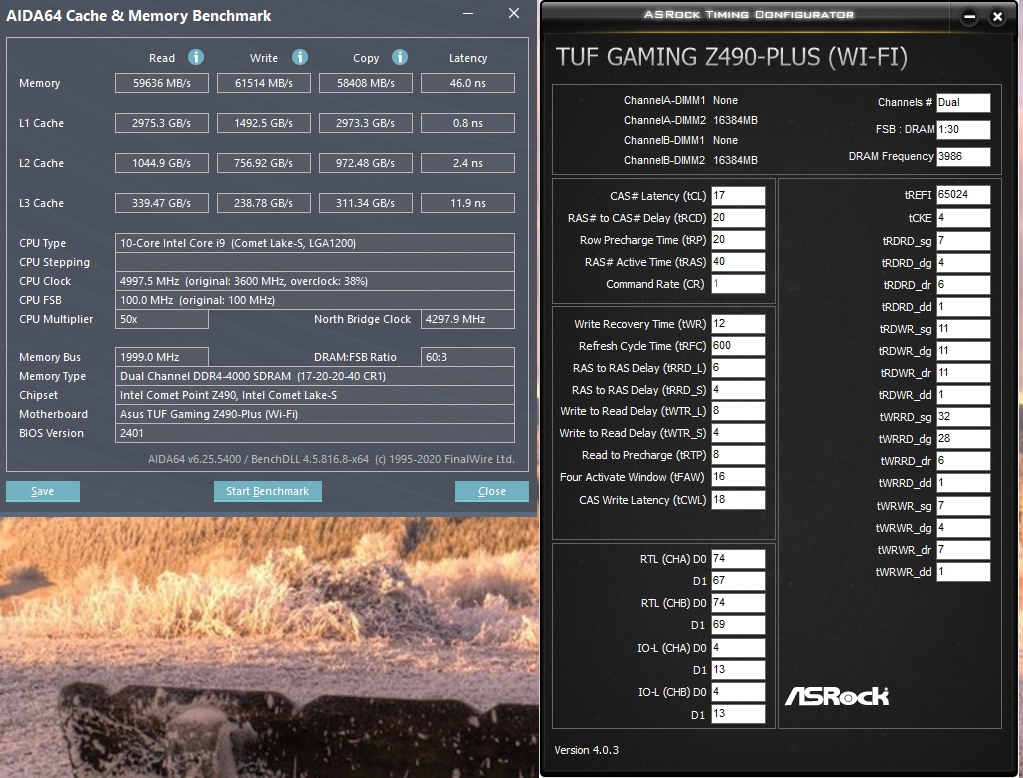Click the RAS# to CAS# Delay (tRCD) field

pyautogui.click(x=738, y=217)
